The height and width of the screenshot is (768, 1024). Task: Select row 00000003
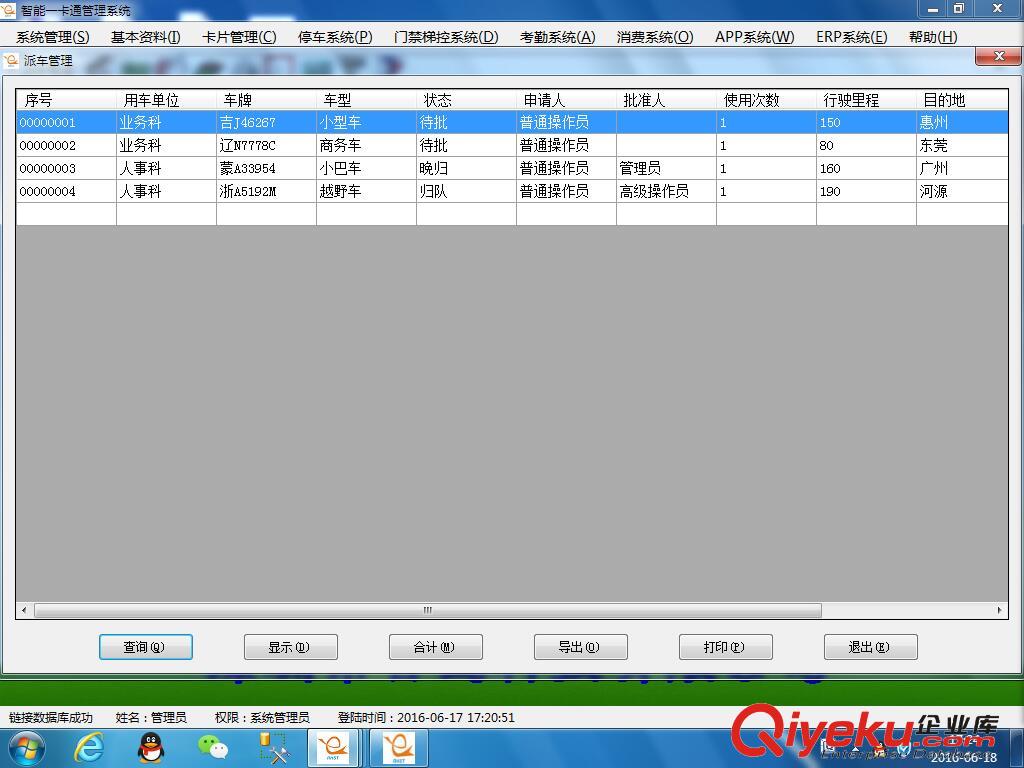[x=512, y=168]
